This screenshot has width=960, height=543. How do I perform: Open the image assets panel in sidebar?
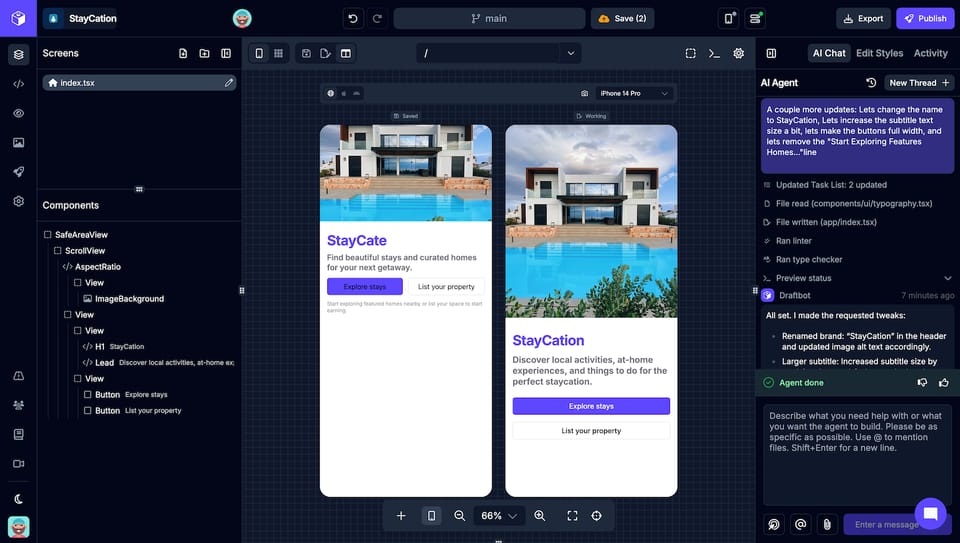pos(18,143)
